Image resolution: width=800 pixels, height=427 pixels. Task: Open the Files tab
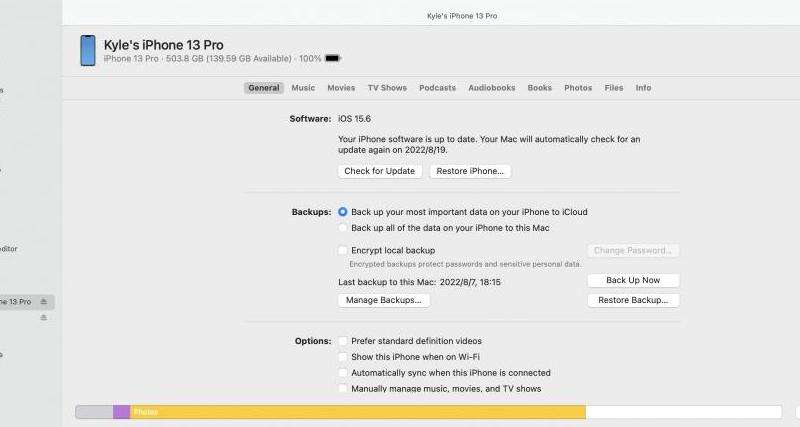(614, 88)
